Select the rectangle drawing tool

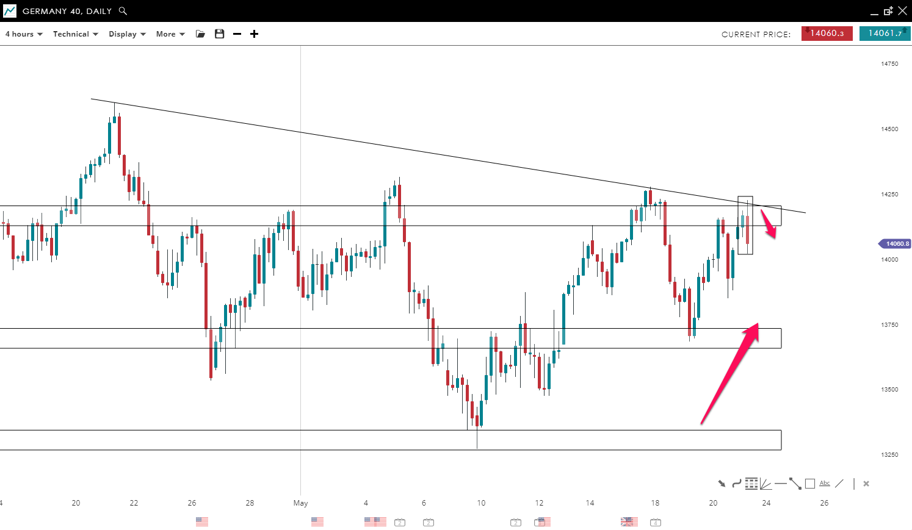click(810, 484)
